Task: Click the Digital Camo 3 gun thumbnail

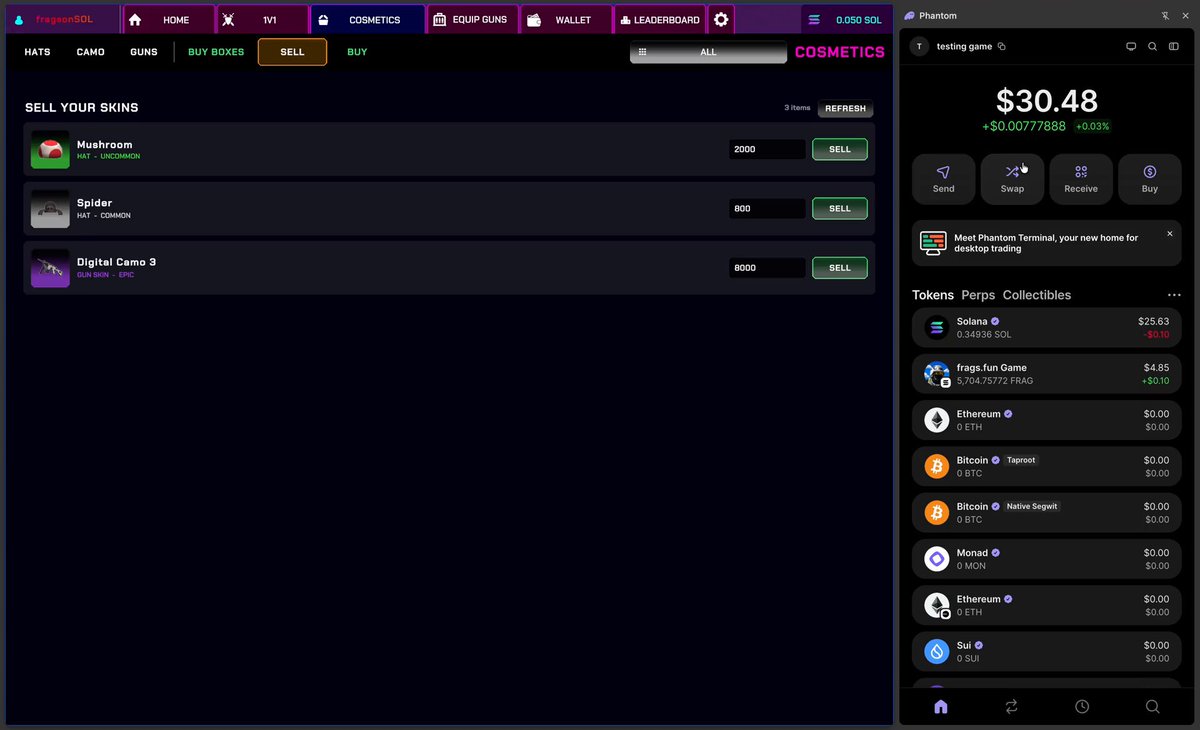Action: click(50, 268)
